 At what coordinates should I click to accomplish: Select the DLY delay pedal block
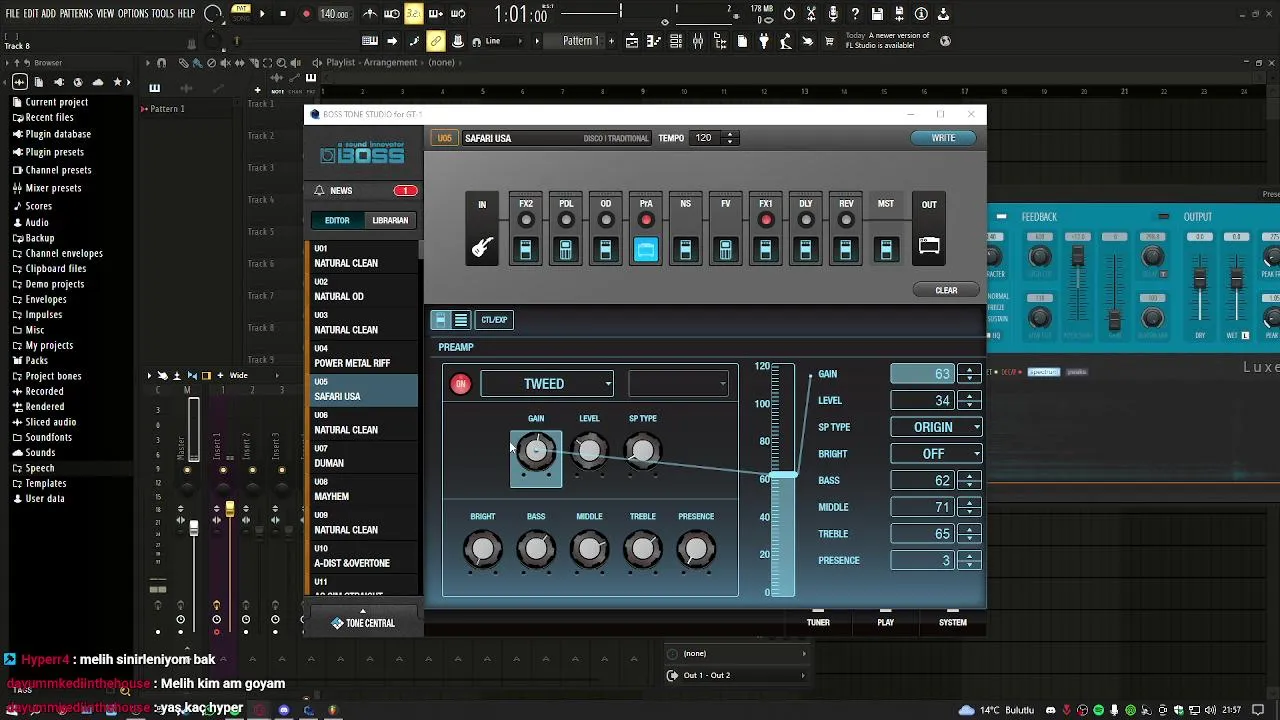pos(806,249)
